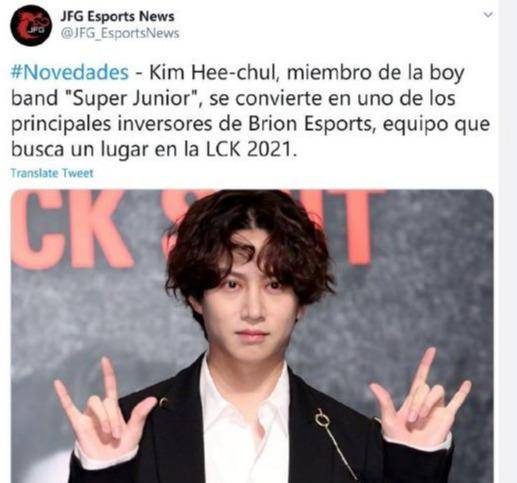
Task: Open the #Novedades hashtag link
Action: point(69,72)
